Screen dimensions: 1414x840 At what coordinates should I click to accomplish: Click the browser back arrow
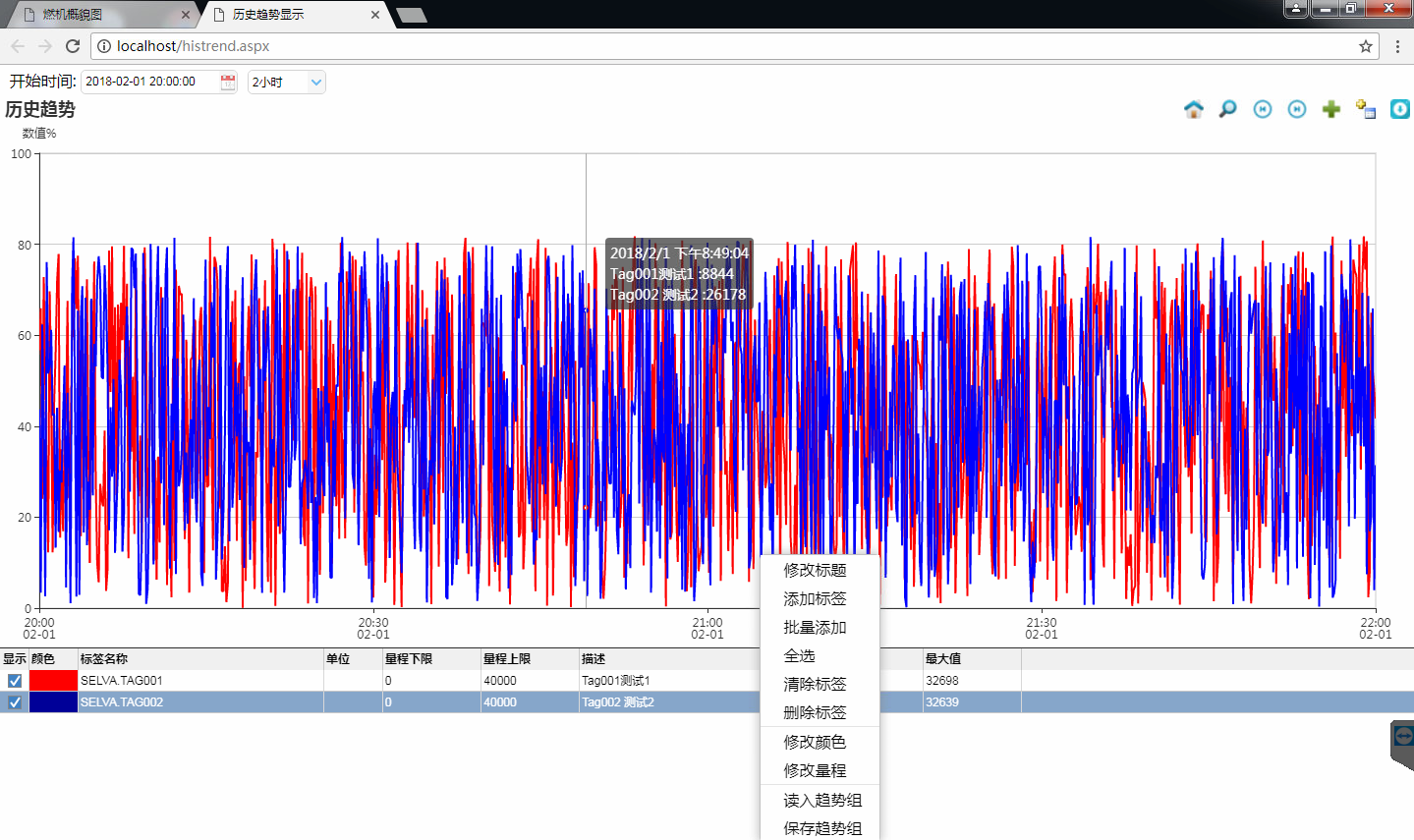point(18,46)
